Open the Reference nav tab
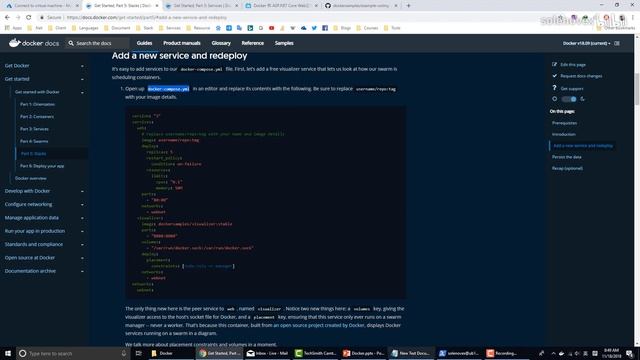 [252, 43]
